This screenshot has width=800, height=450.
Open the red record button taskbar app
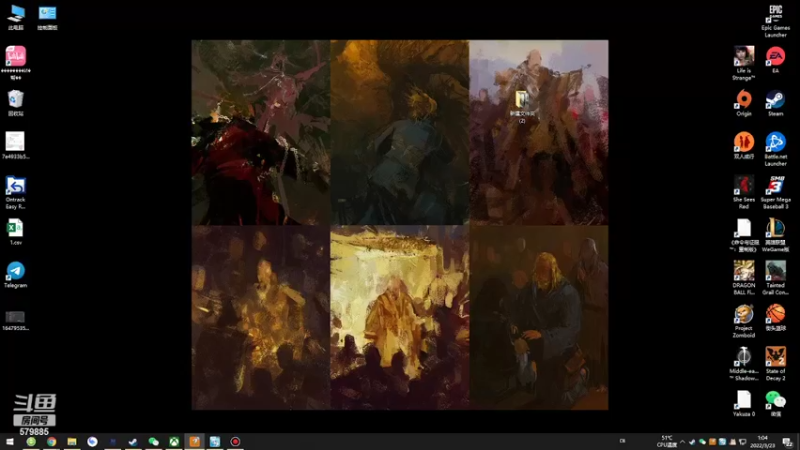coord(235,441)
